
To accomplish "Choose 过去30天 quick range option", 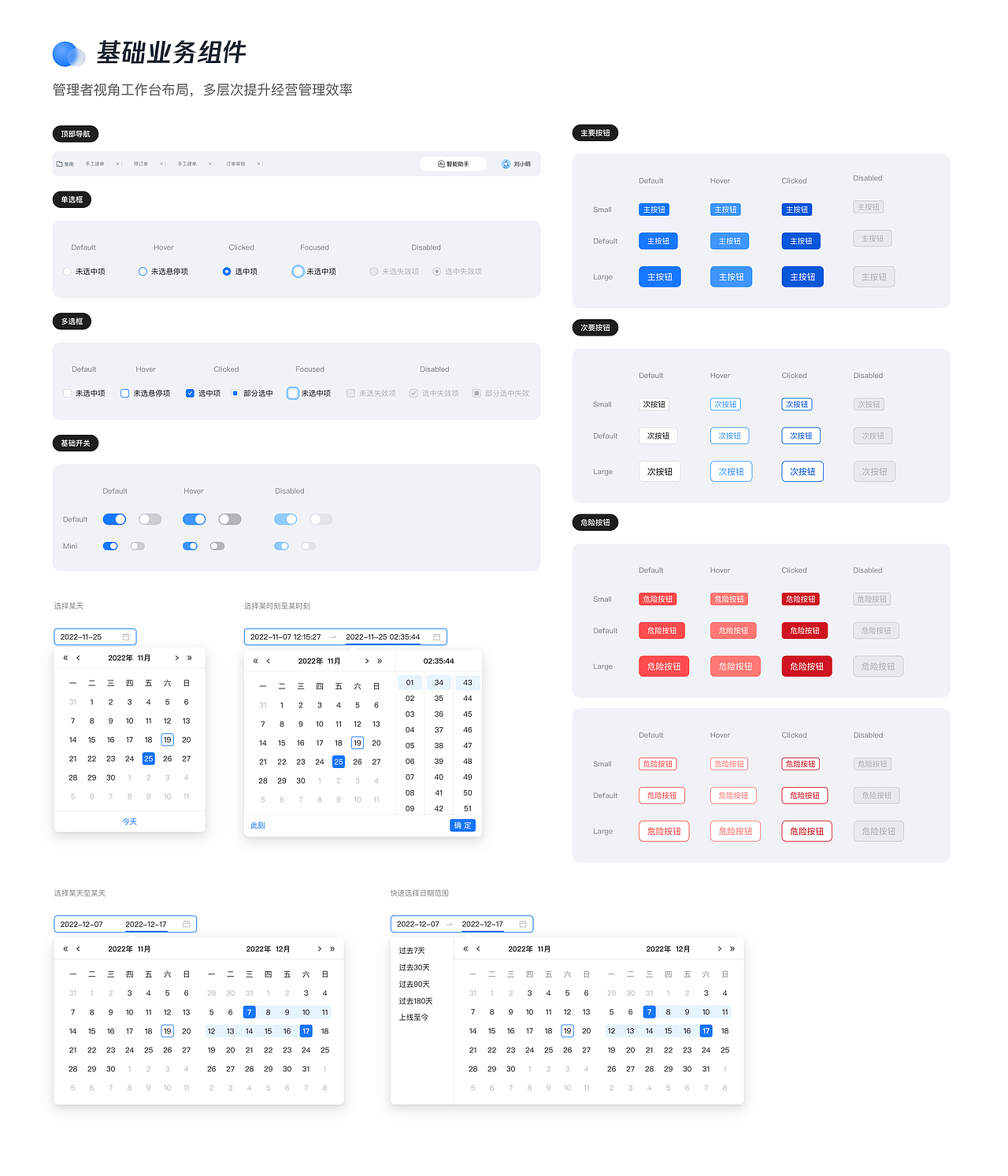I will (x=414, y=967).
